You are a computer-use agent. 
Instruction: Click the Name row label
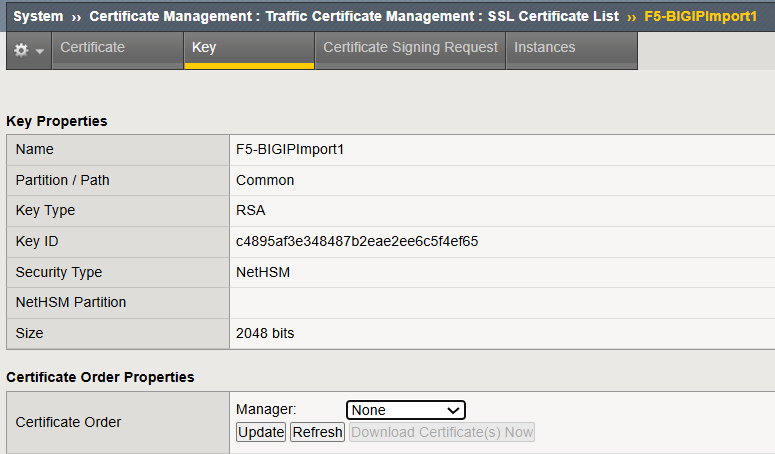click(35, 149)
